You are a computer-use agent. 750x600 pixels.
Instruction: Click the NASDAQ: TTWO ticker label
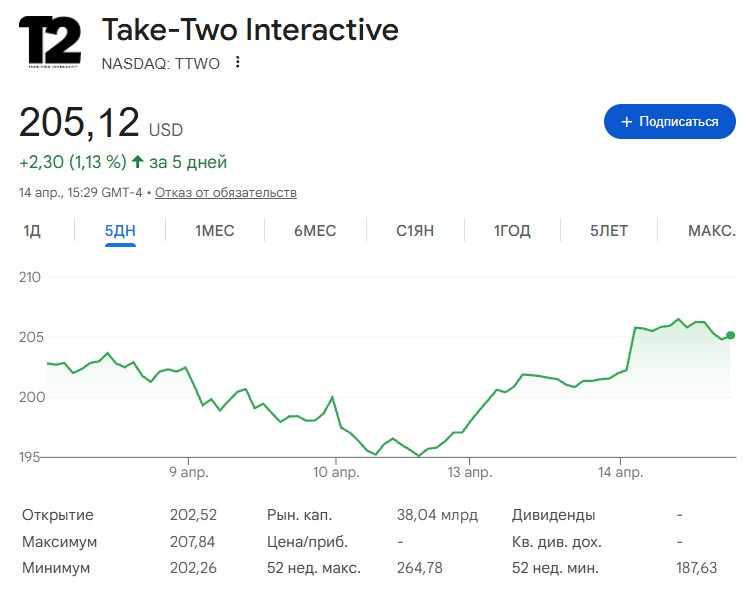[160, 62]
